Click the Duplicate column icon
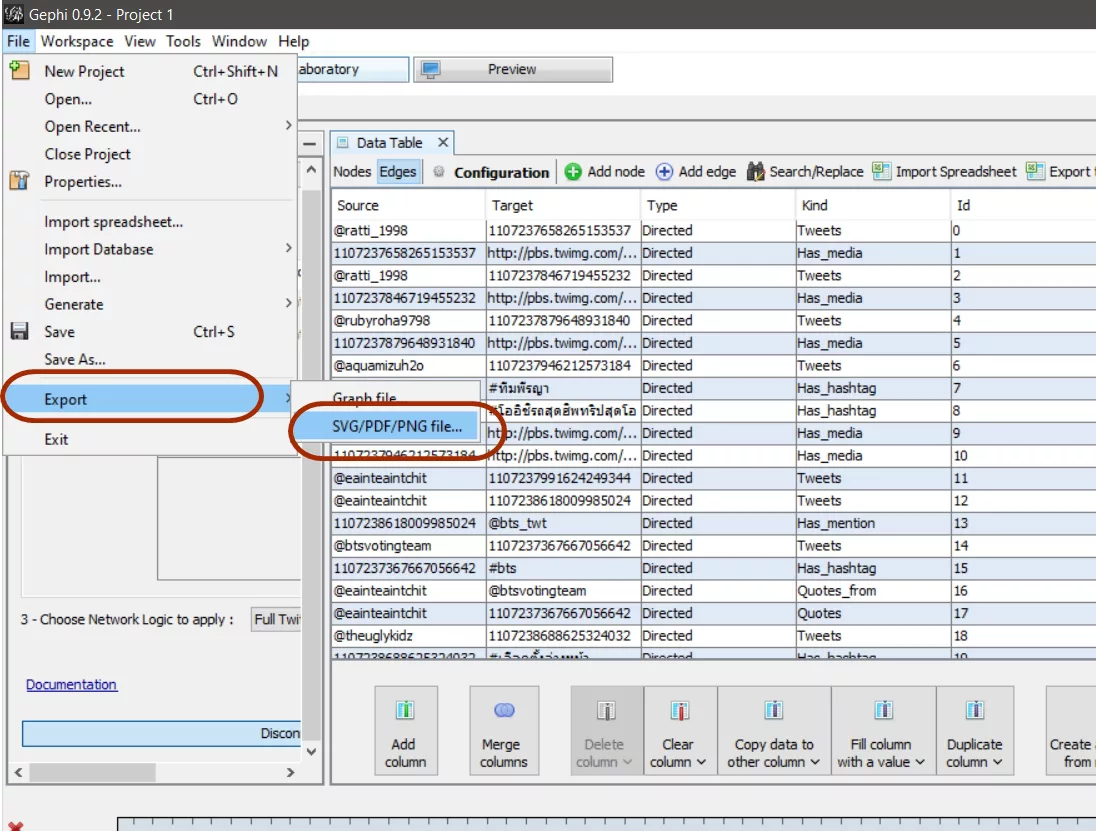This screenshot has width=1096, height=831. 974,710
